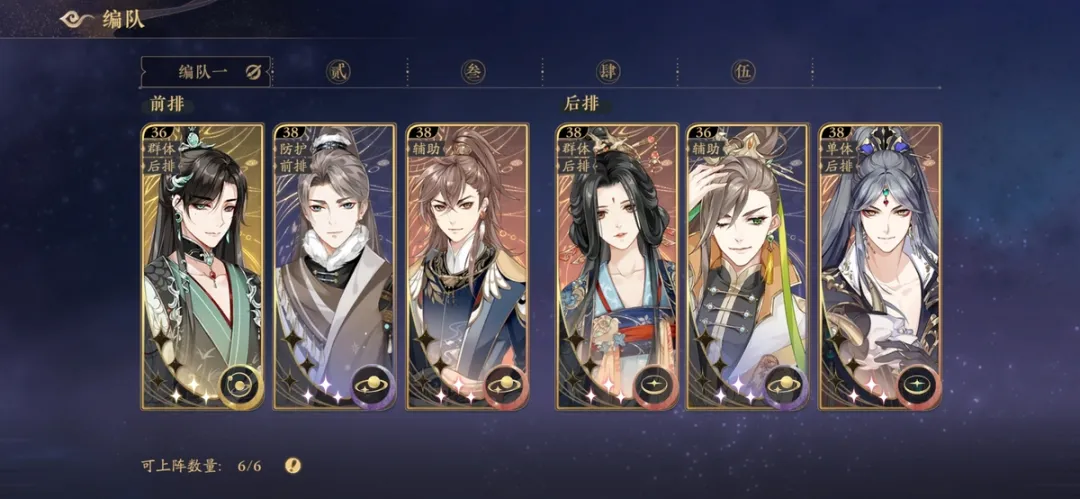
Task: Open team tab 肆
Action: point(608,72)
